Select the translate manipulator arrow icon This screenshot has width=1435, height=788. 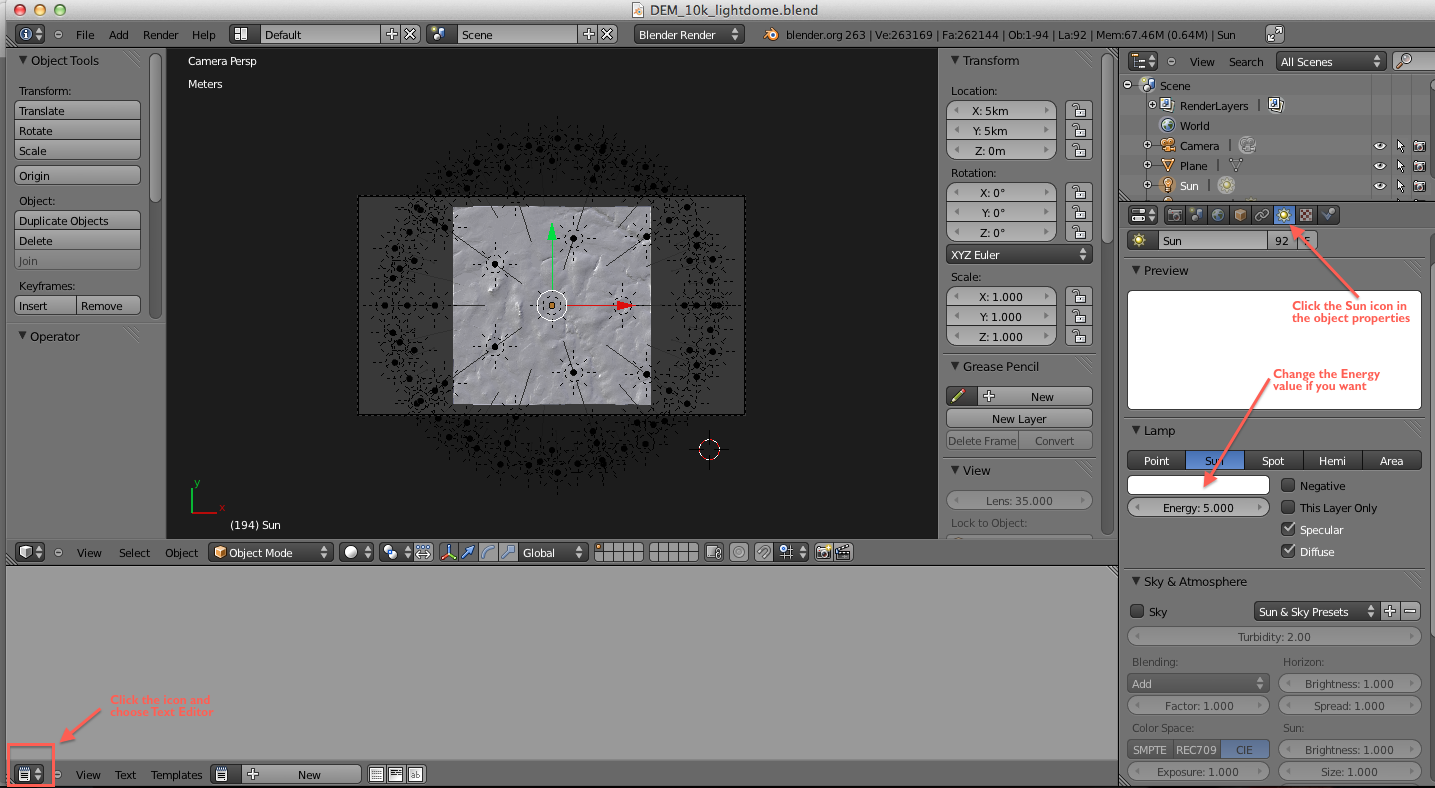tap(468, 552)
